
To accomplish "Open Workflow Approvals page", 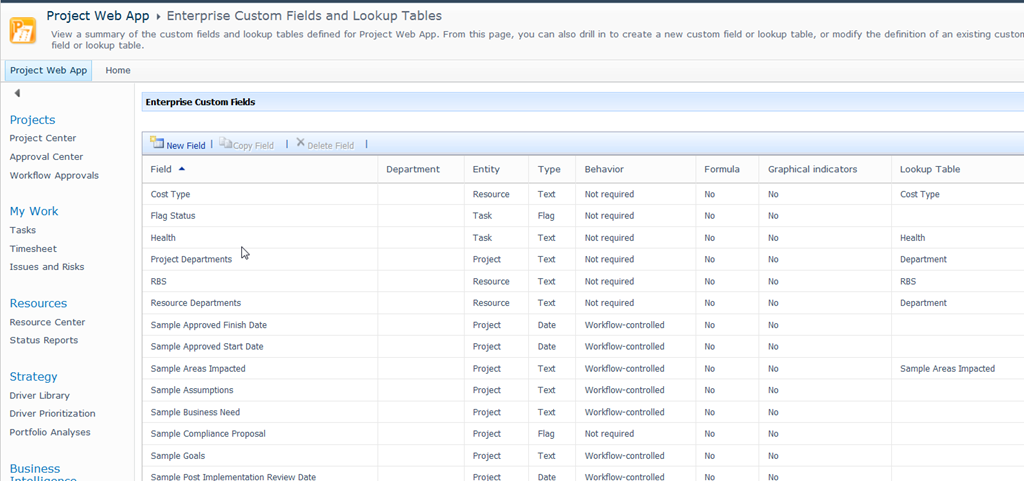I will pyautogui.click(x=54, y=176).
